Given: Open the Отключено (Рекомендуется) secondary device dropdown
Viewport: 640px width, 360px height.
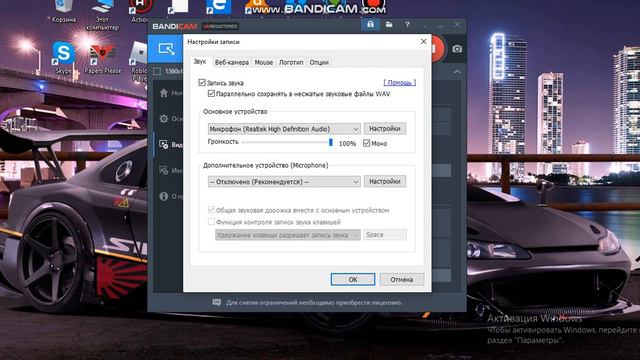Looking at the screenshot, I should pyautogui.click(x=284, y=182).
